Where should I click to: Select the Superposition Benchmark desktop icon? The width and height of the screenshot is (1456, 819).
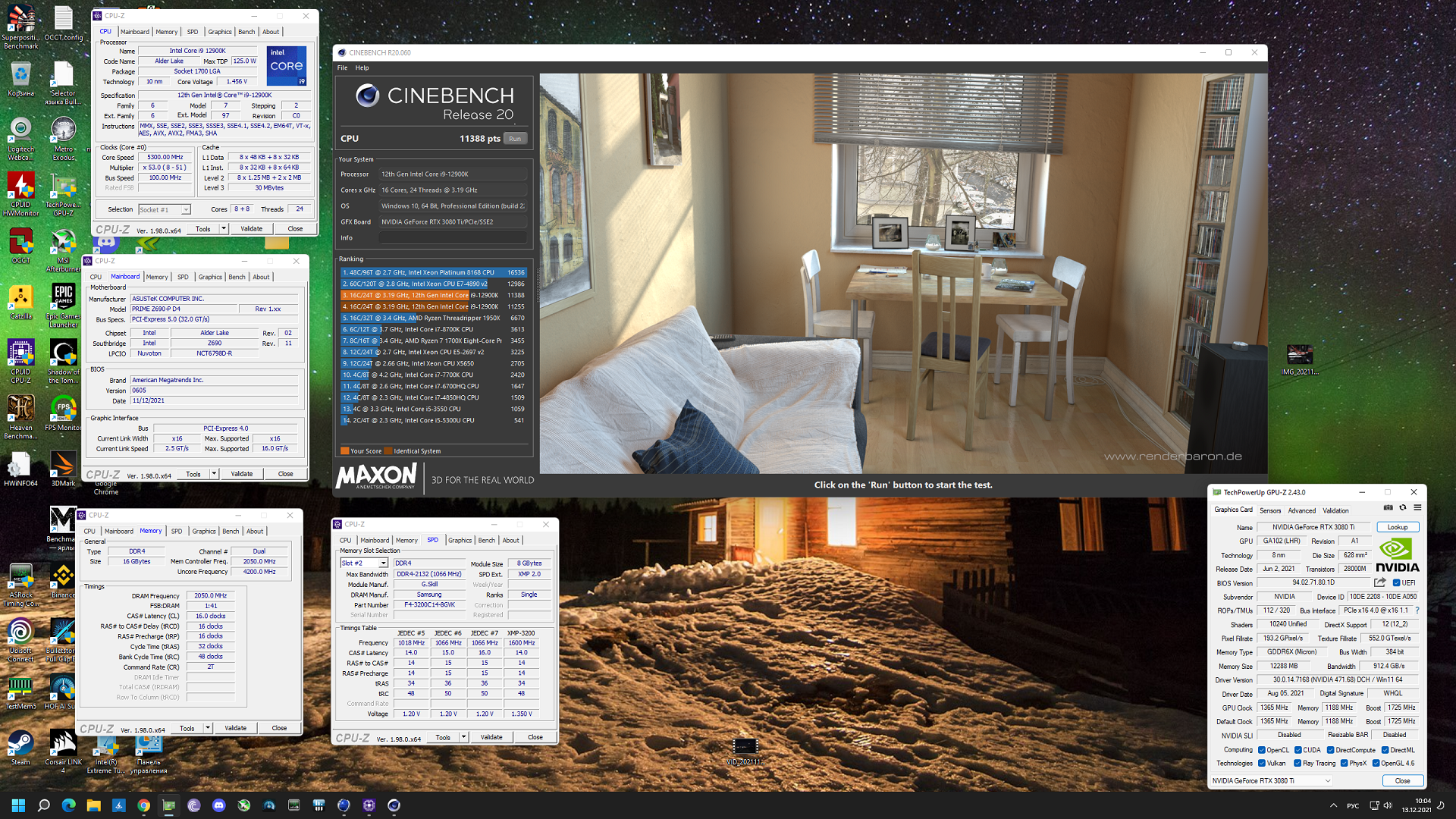coord(20,27)
